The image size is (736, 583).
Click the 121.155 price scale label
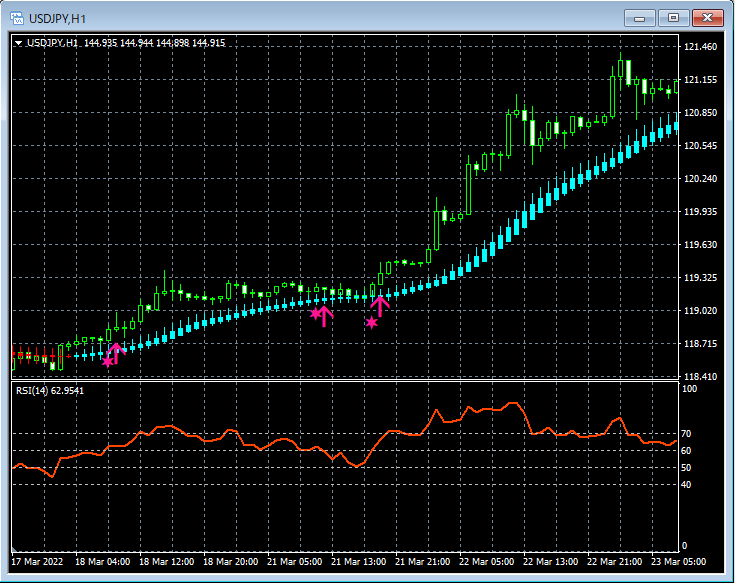[700, 80]
